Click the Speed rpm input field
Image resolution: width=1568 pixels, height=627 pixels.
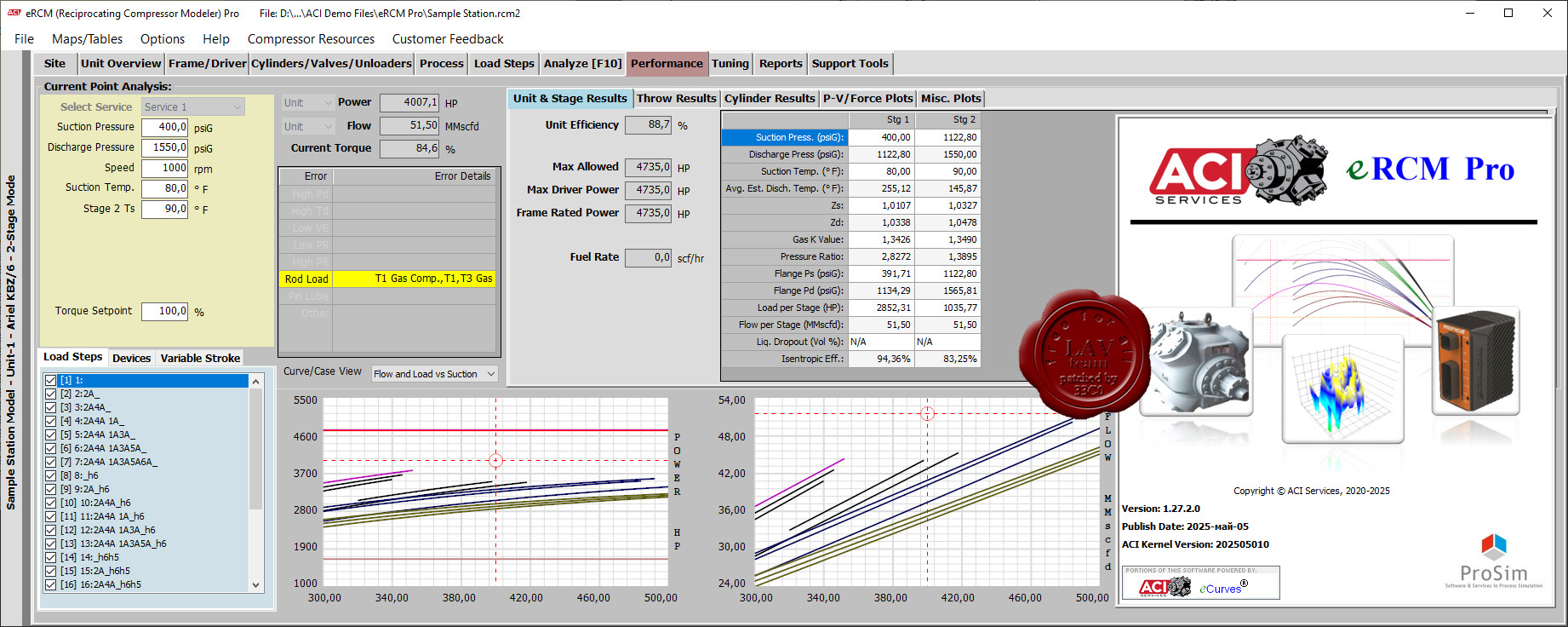164,168
